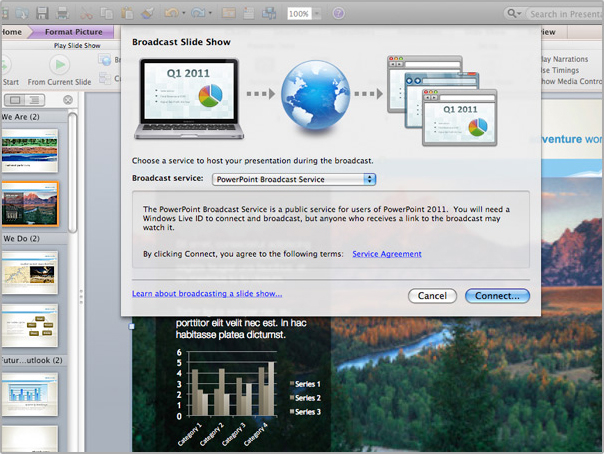Open Learn about broadcasting a slide show link
The height and width of the screenshot is (454, 604).
tap(207, 294)
